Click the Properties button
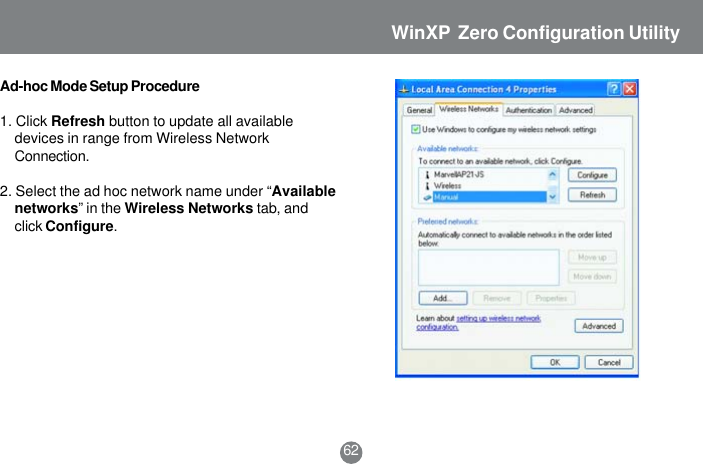Viewport: 703px width, 464px height. (x=551, y=298)
